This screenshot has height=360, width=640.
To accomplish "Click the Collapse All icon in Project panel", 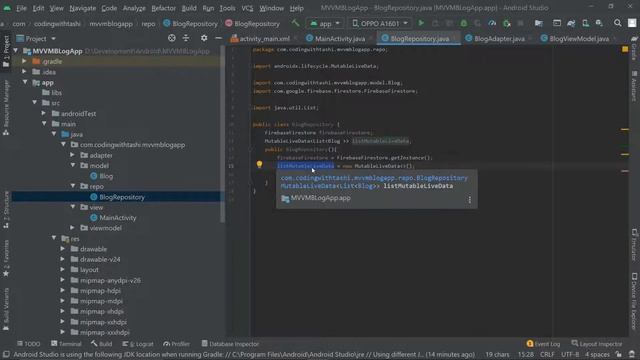I will 186,38.
